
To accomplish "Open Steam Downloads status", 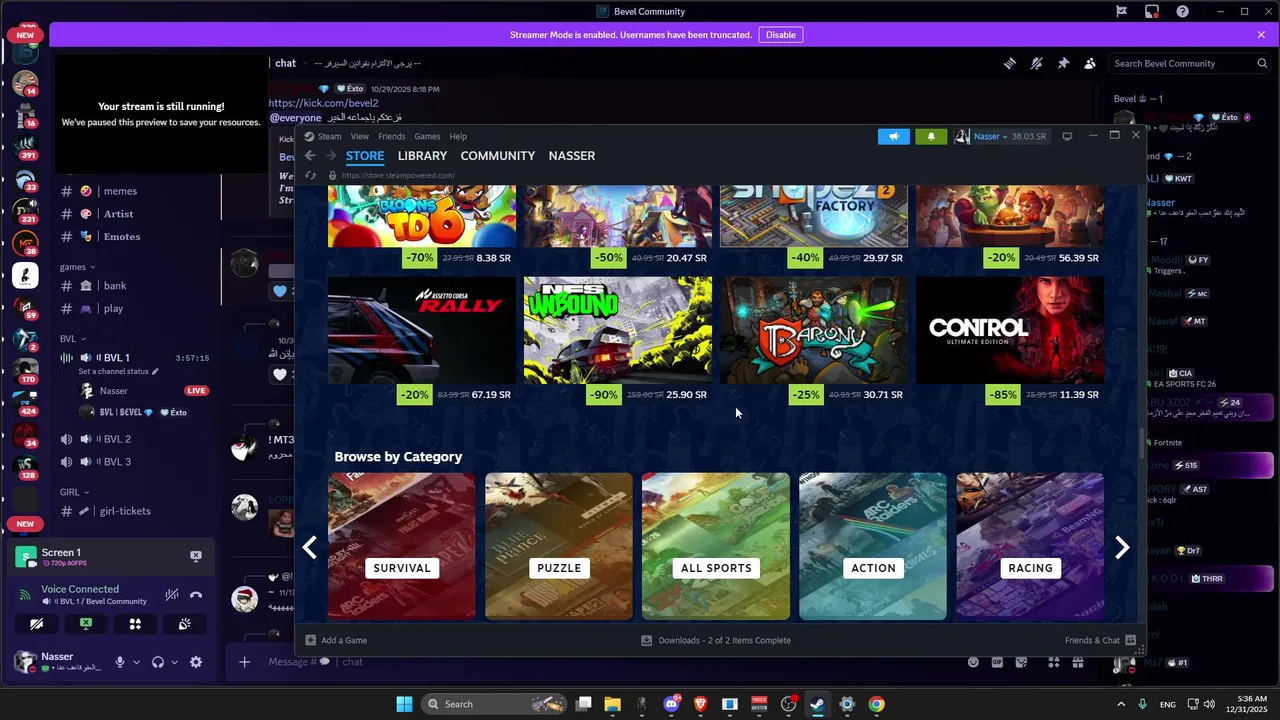I will [716, 640].
